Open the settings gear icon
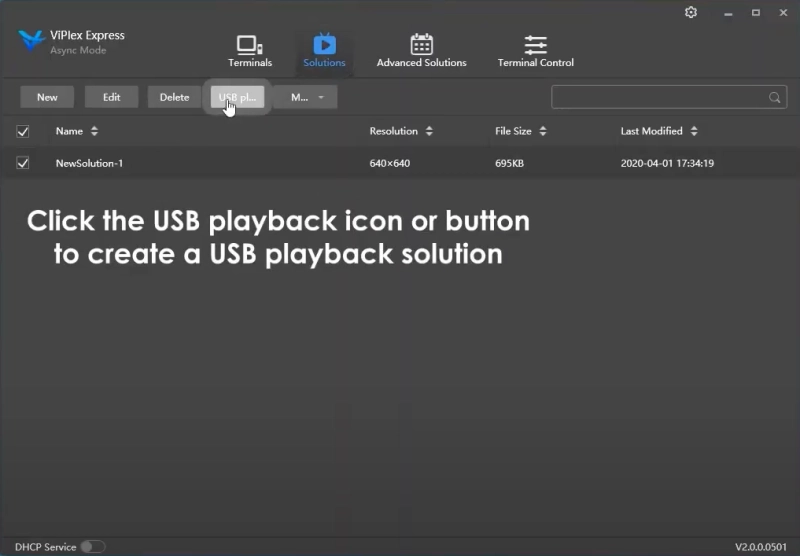The width and height of the screenshot is (800, 556). 691,13
